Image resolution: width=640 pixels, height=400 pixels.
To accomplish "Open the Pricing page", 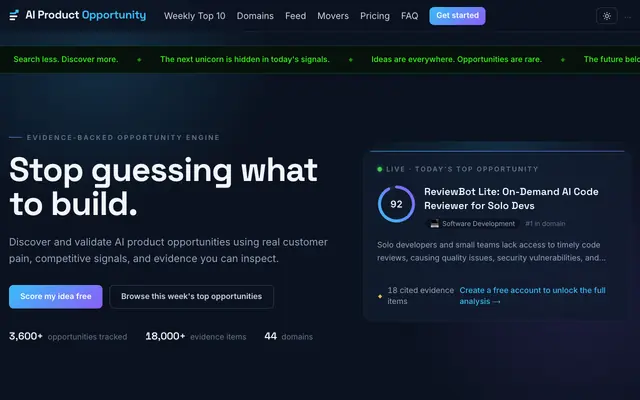I will pyautogui.click(x=375, y=16).
